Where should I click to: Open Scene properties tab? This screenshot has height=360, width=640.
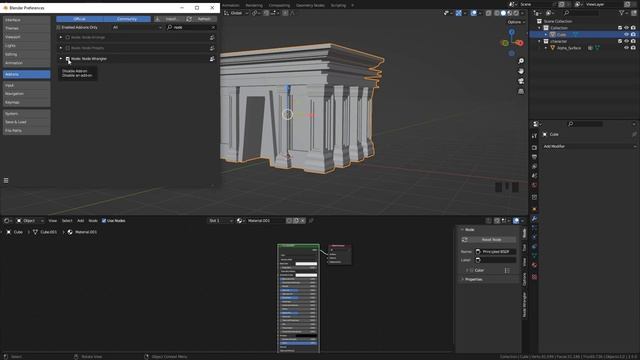point(534,176)
